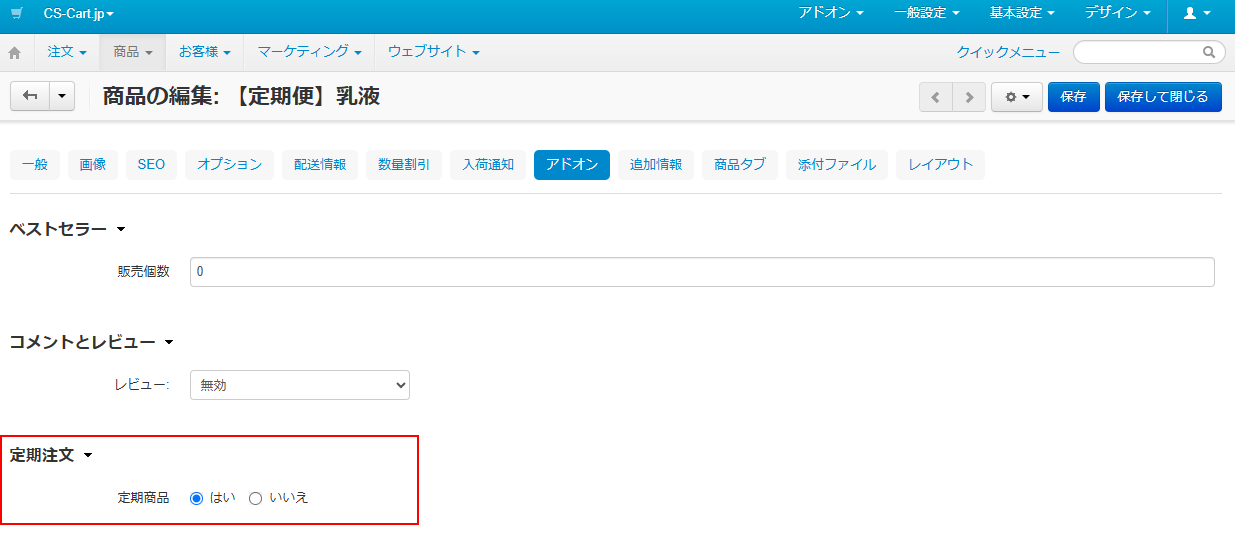Click the 保存 button
Screen dimensions: 1235x533
[x=1073, y=97]
